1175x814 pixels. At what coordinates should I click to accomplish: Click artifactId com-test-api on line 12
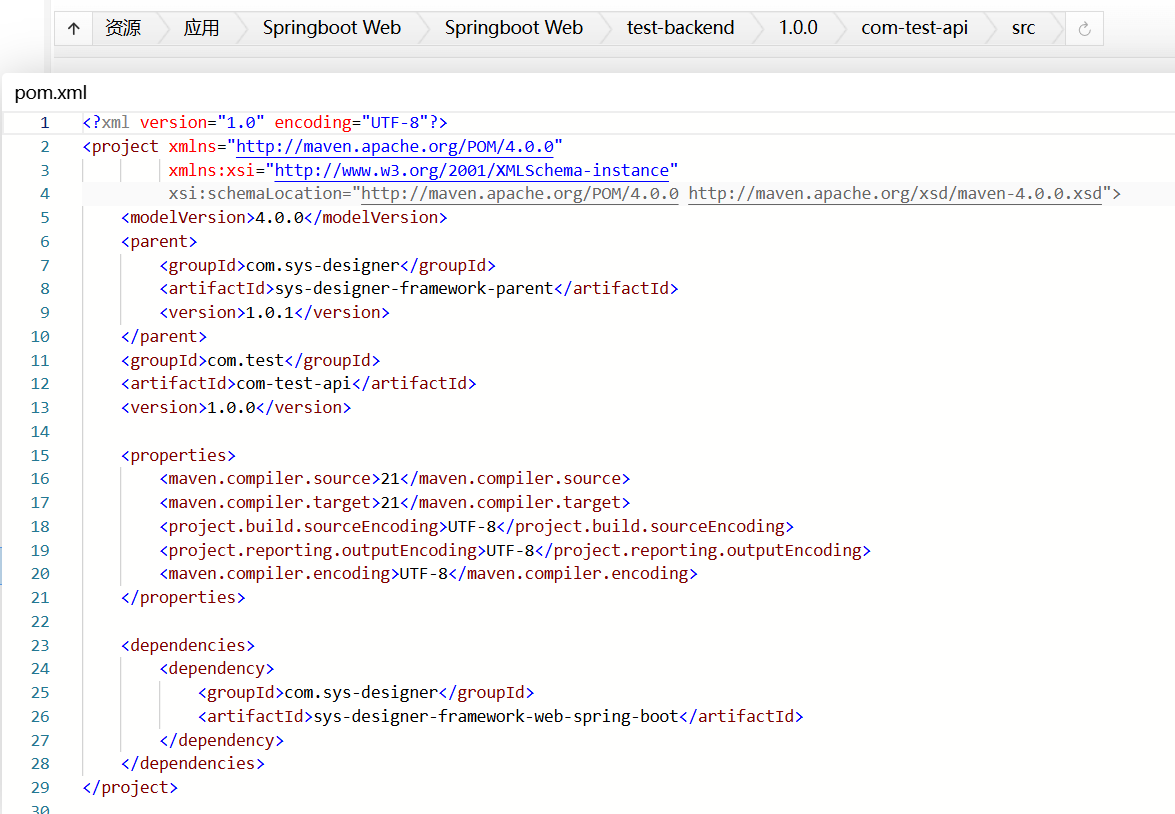pos(294,384)
